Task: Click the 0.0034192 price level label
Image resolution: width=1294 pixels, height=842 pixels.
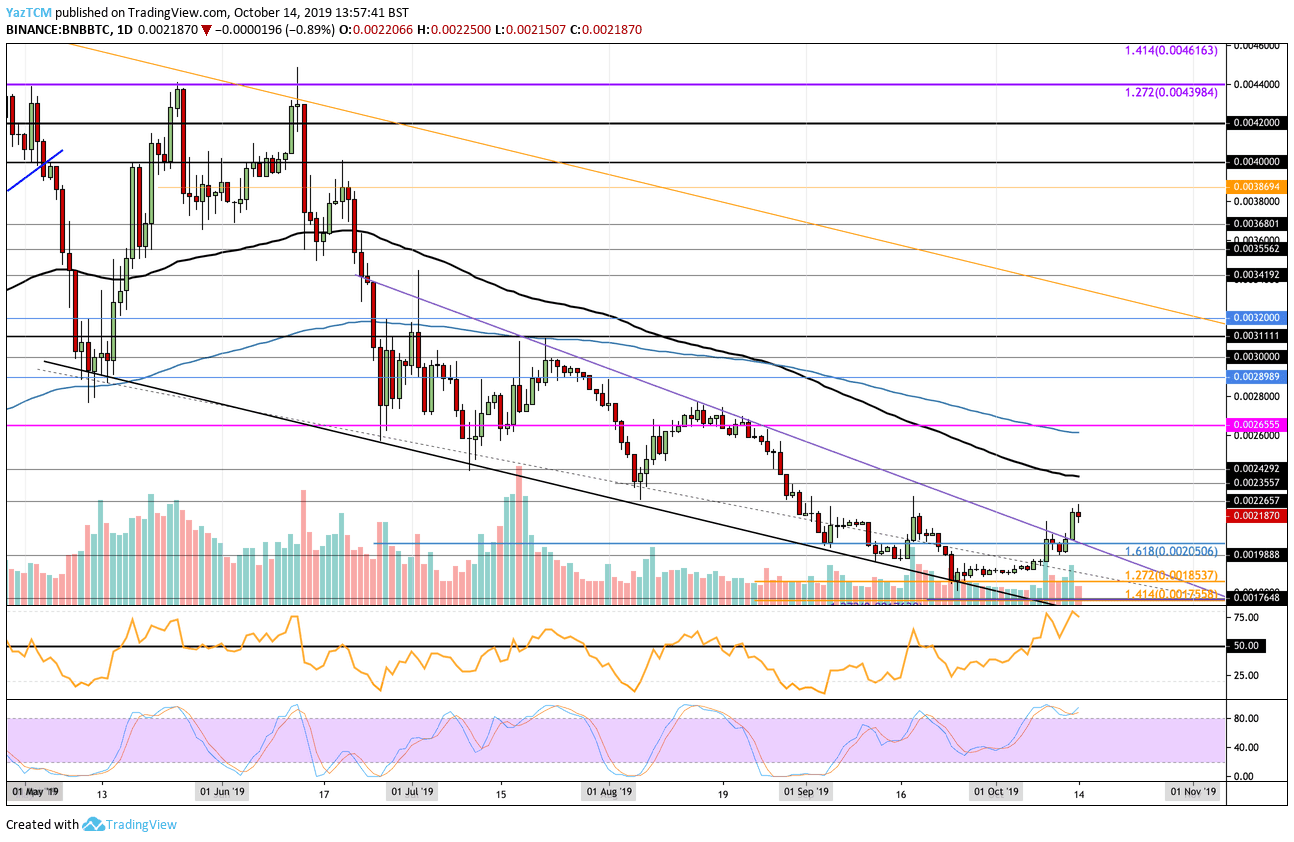Action: pos(1257,274)
